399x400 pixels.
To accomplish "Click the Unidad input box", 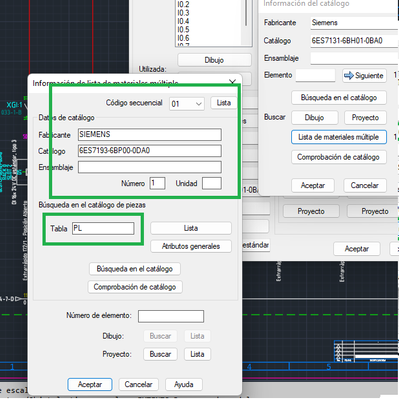I will [x=212, y=183].
